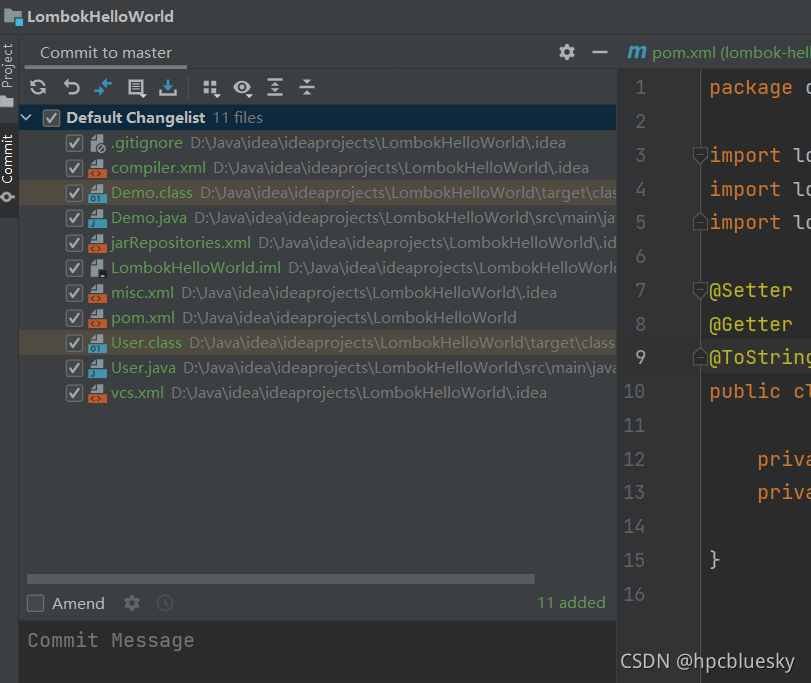Toggle the Default Changelist checkbox
The width and height of the screenshot is (811, 683).
click(x=51, y=118)
